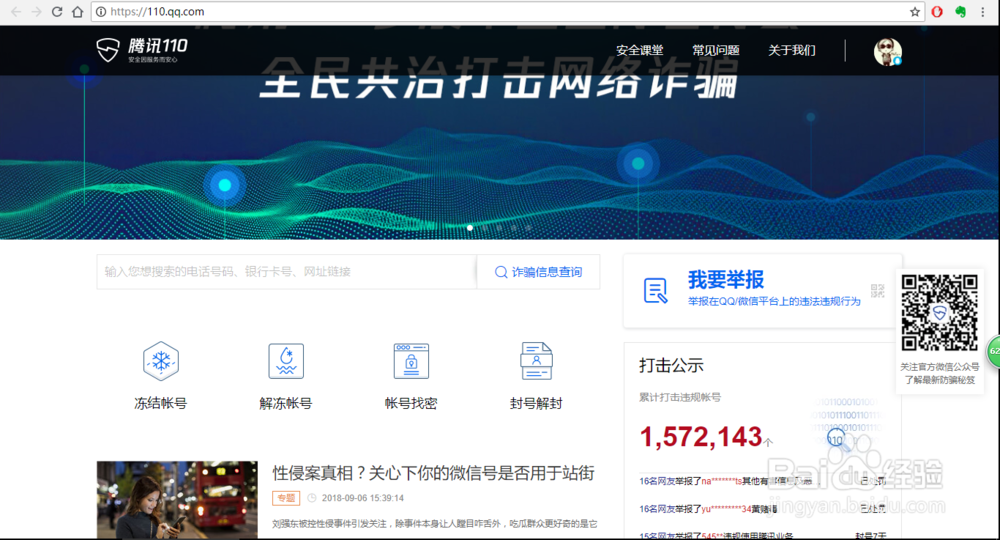The width and height of the screenshot is (1000, 540).
Task: Click the 我要举报 report document icon
Action: point(656,290)
